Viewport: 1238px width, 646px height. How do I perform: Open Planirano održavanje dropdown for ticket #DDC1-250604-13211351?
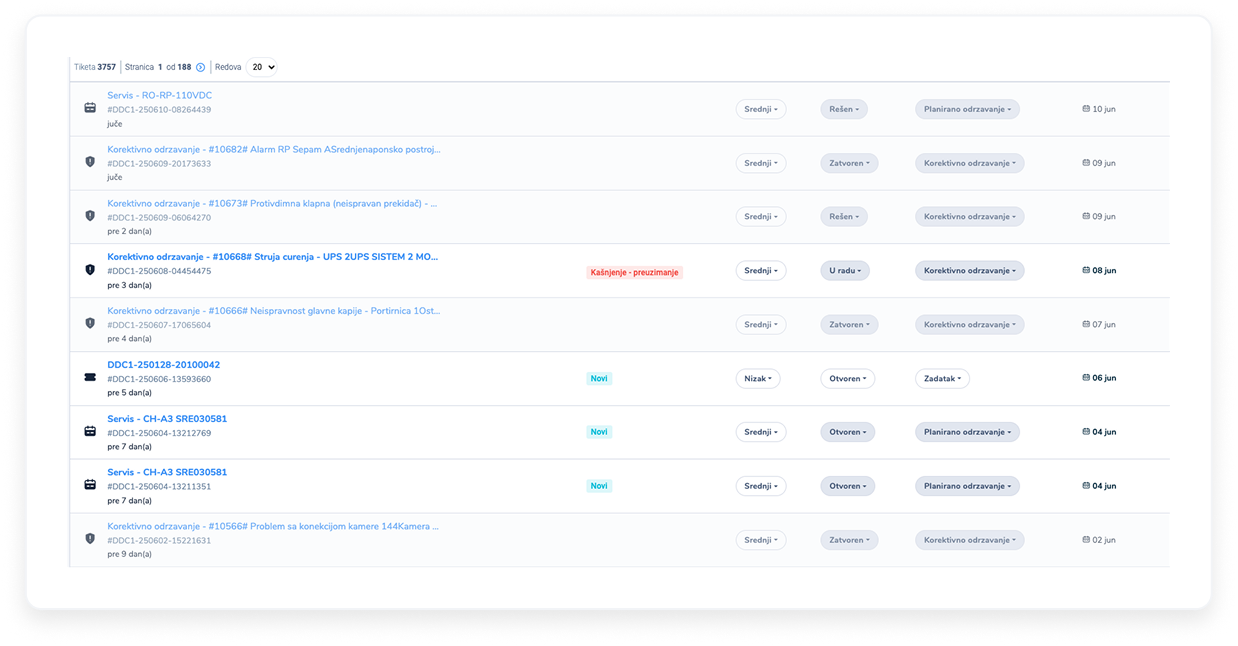(967, 486)
